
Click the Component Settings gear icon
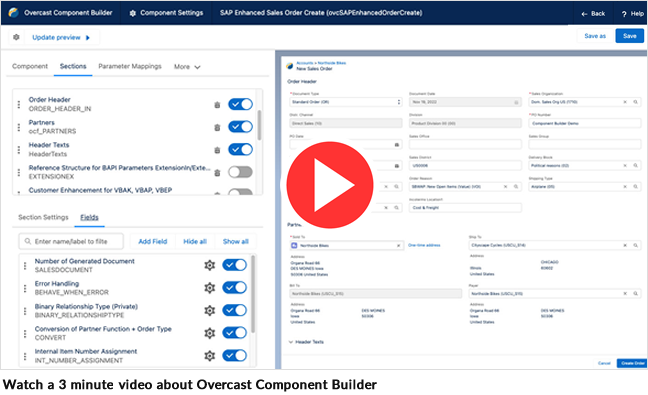132,13
